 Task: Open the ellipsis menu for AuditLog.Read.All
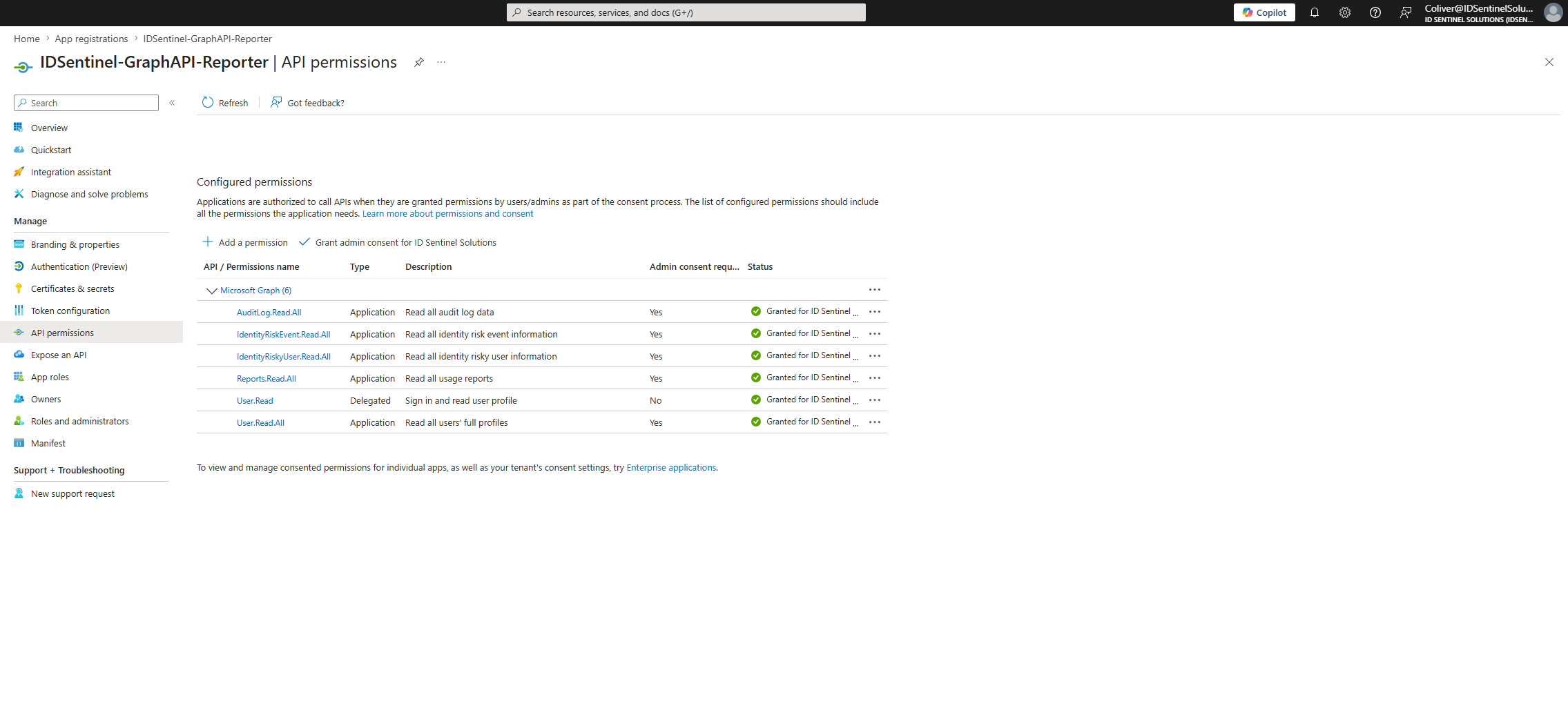coord(875,312)
